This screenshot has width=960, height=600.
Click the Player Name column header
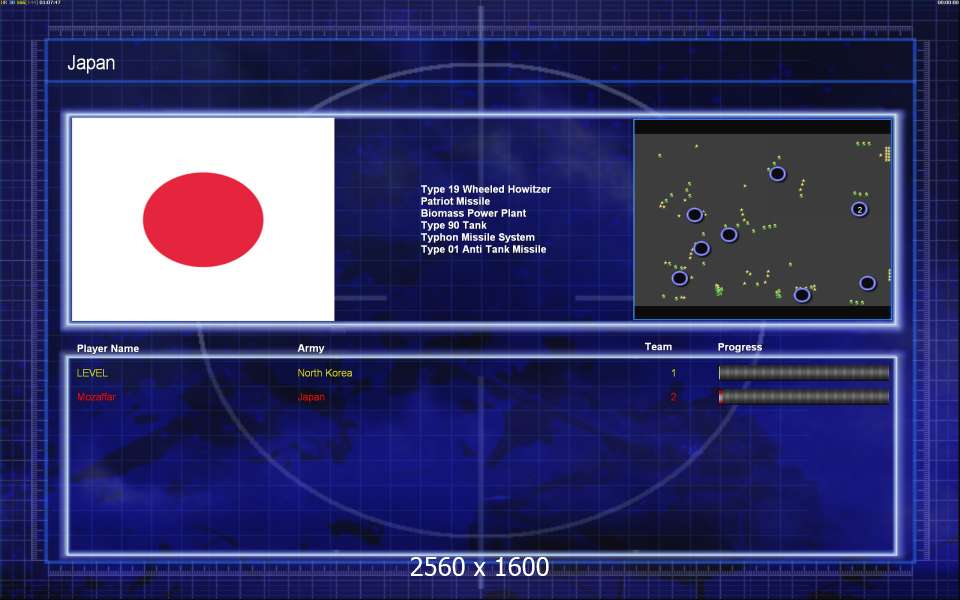coord(108,348)
